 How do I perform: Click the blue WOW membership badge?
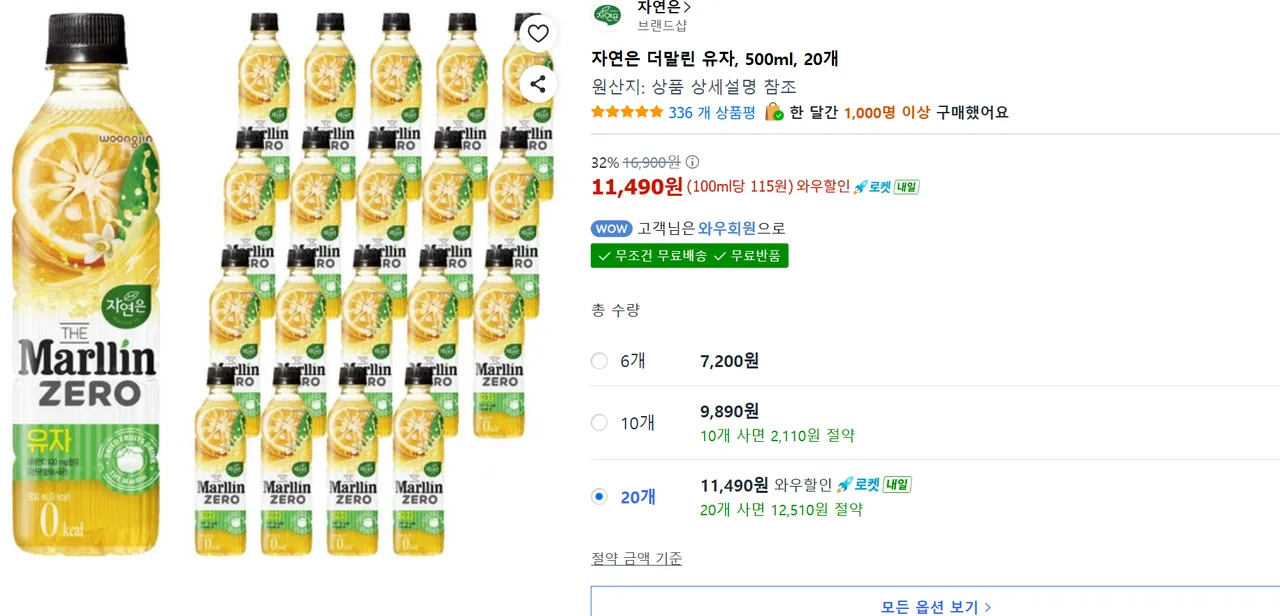click(x=611, y=228)
